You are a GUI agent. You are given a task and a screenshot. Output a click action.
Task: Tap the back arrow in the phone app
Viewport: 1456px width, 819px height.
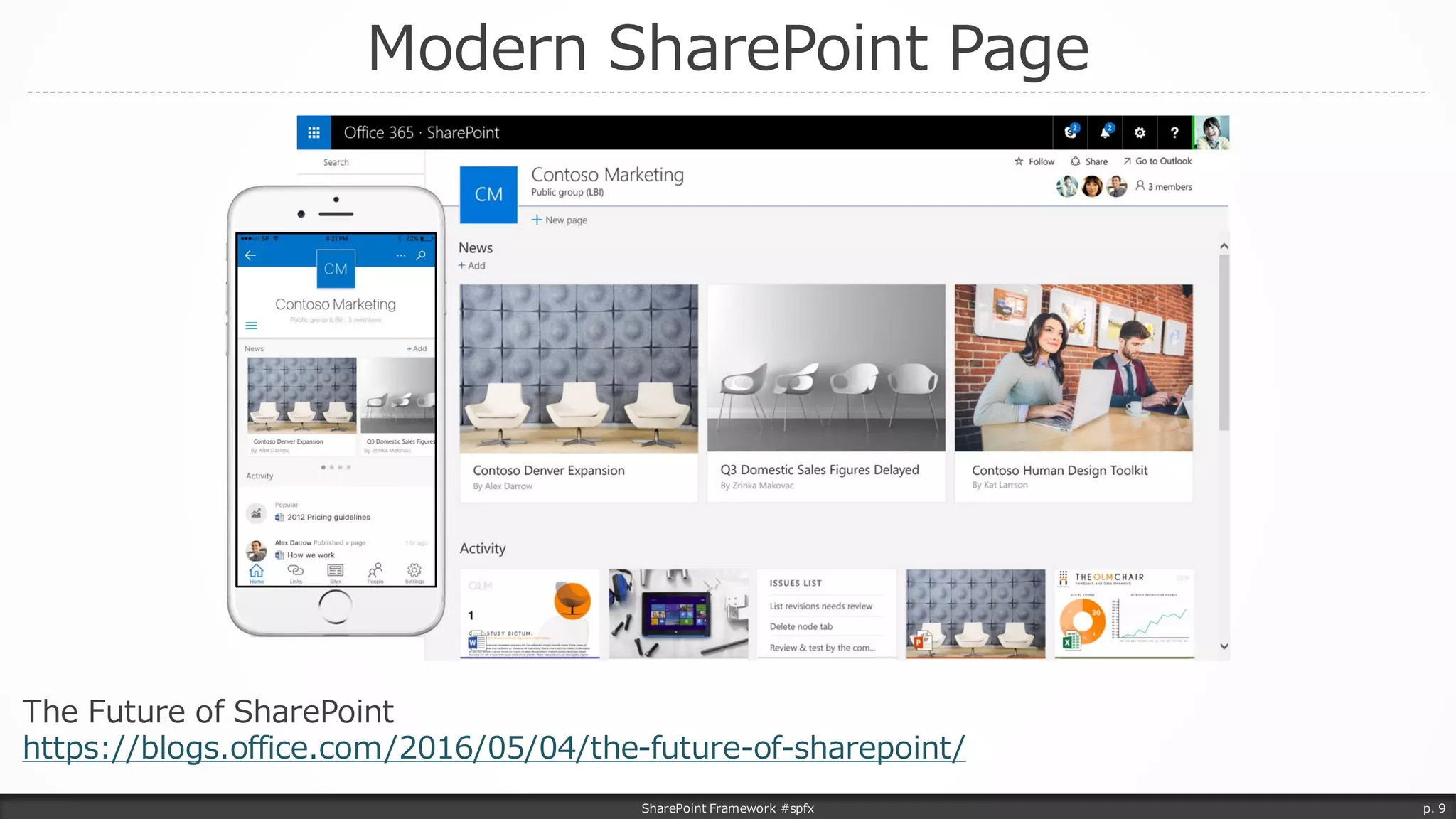tap(250, 255)
